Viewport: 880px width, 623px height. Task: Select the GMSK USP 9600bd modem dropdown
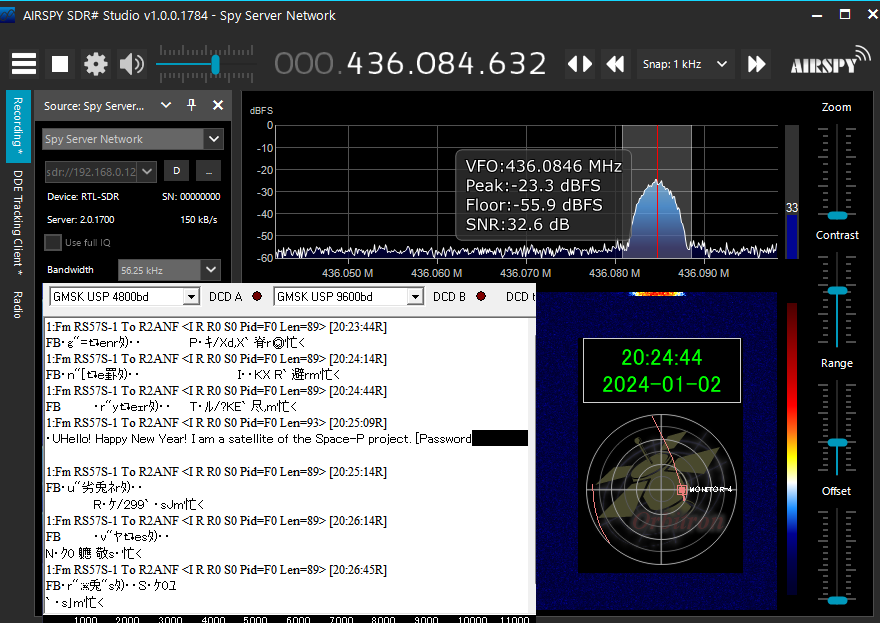349,296
